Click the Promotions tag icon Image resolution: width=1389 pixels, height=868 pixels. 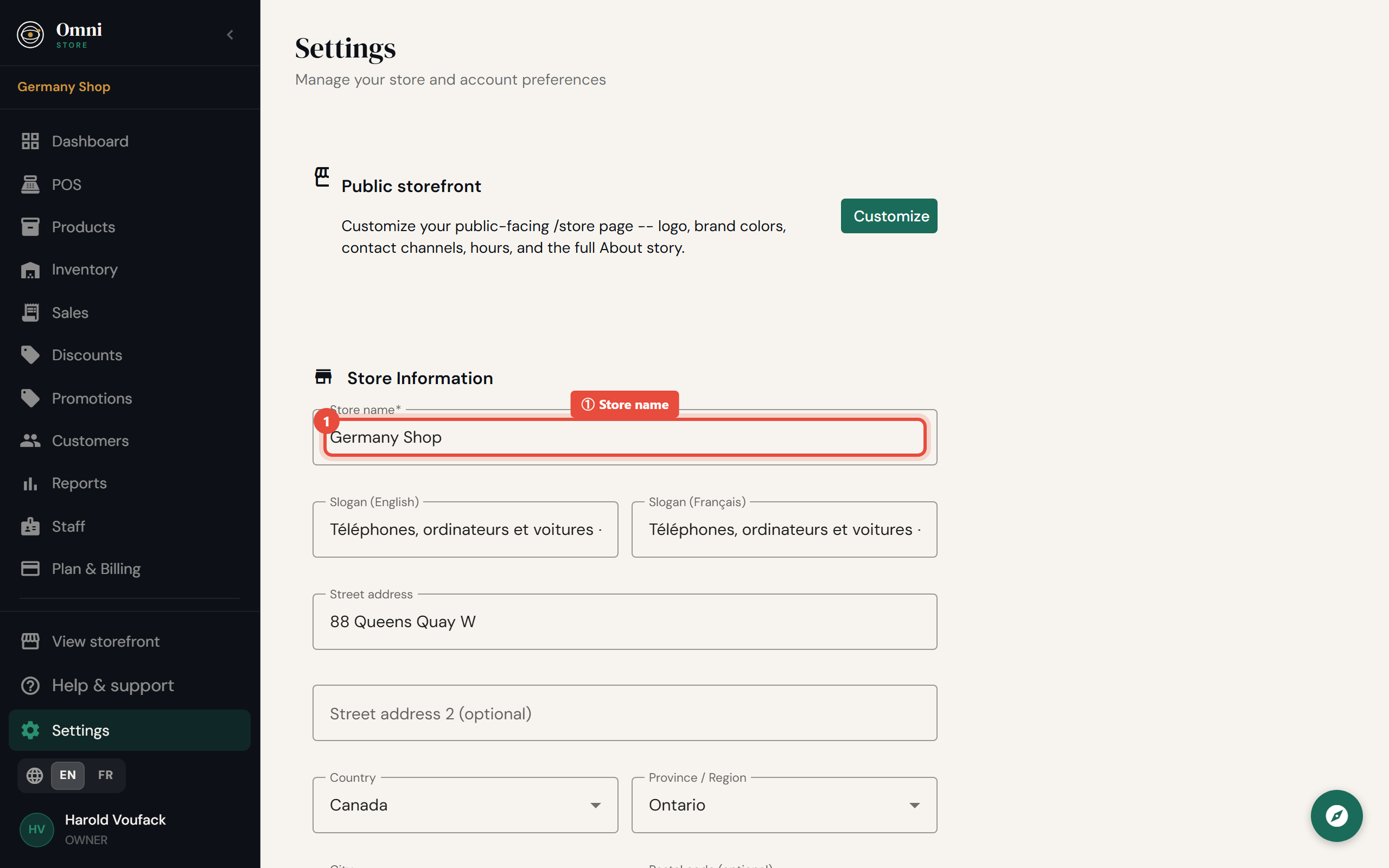30,398
